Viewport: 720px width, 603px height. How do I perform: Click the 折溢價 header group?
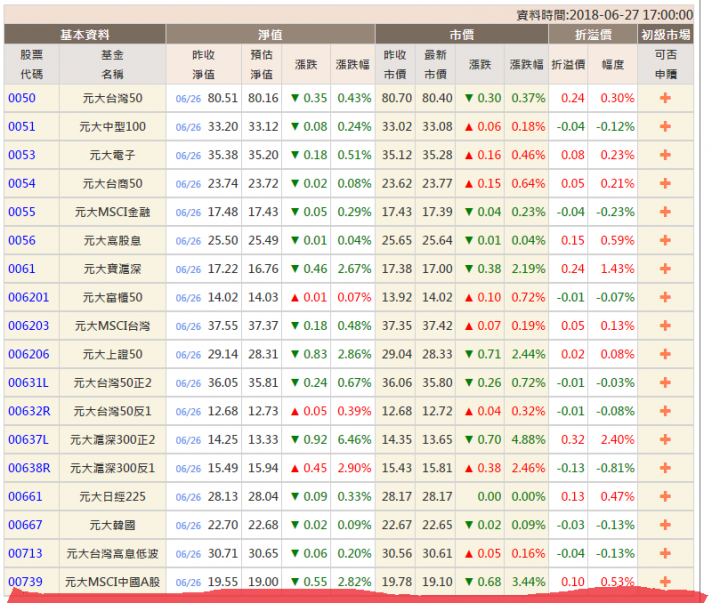(x=593, y=34)
